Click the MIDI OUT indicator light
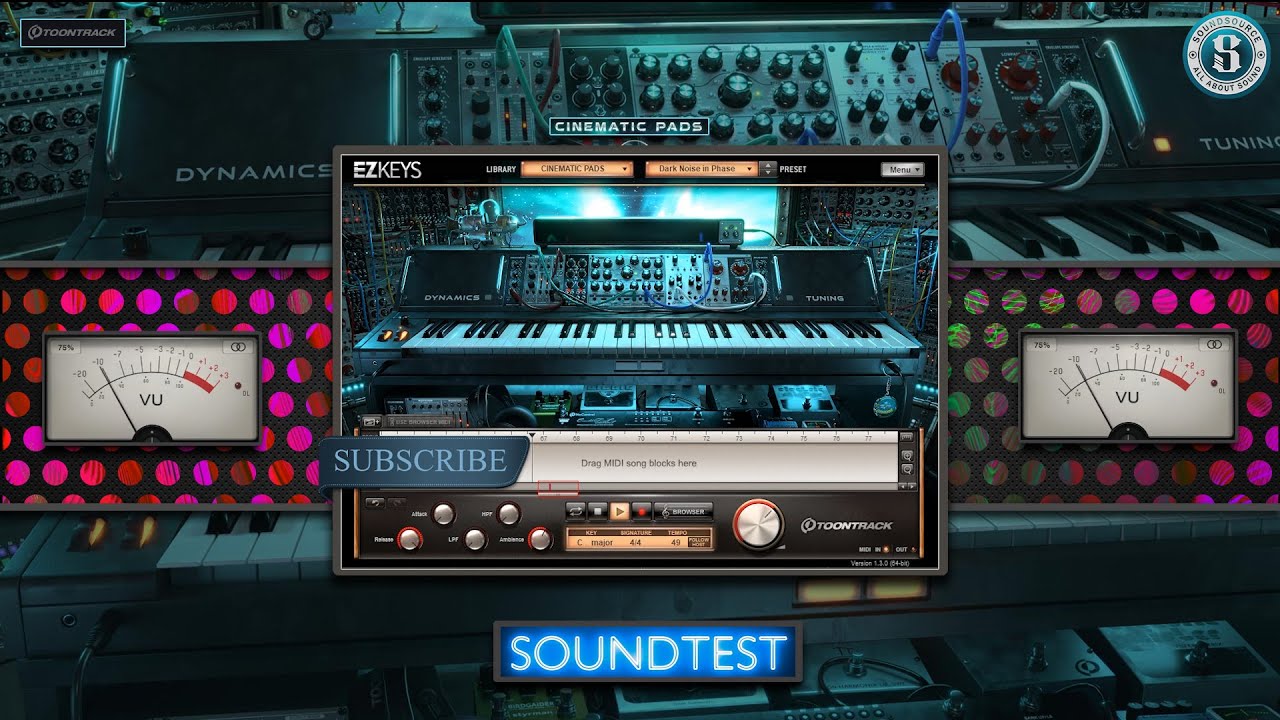The width and height of the screenshot is (1280, 720). (914, 549)
